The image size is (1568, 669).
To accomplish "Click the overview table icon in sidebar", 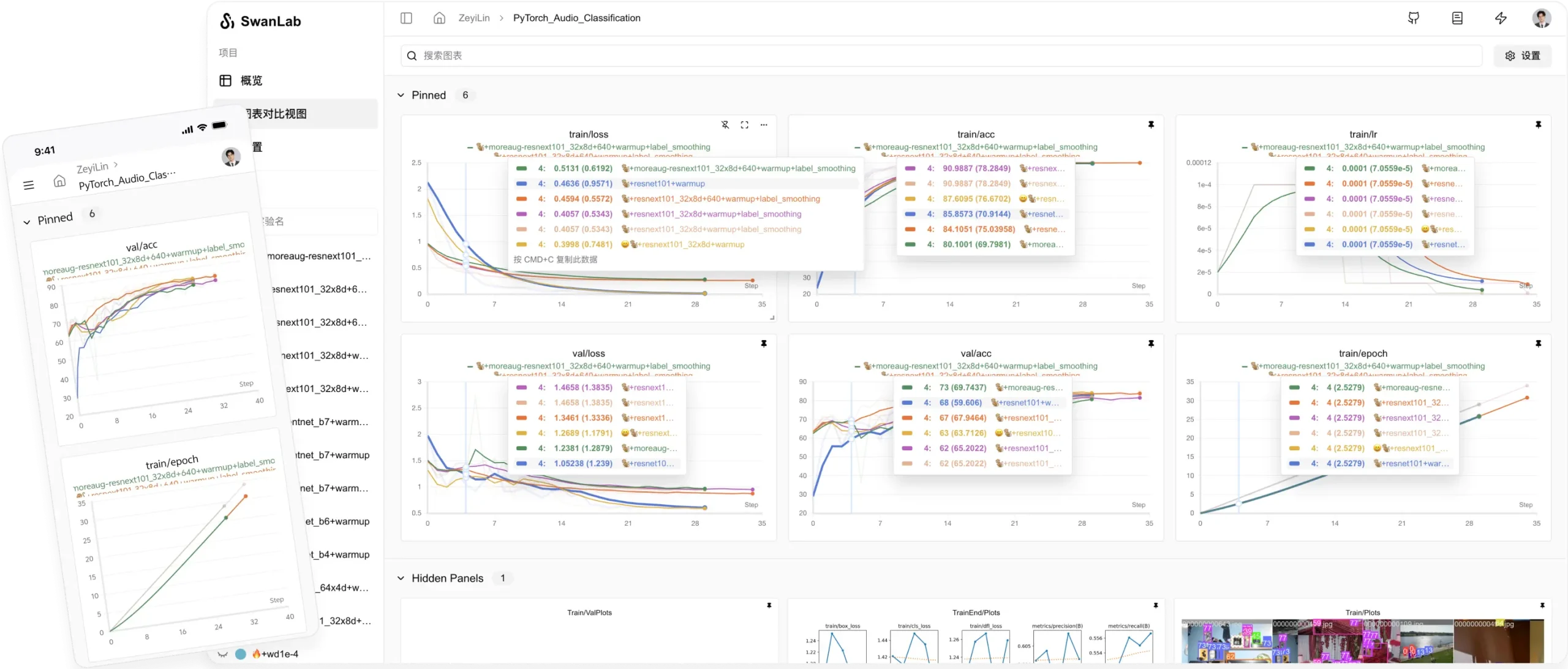I will click(225, 81).
